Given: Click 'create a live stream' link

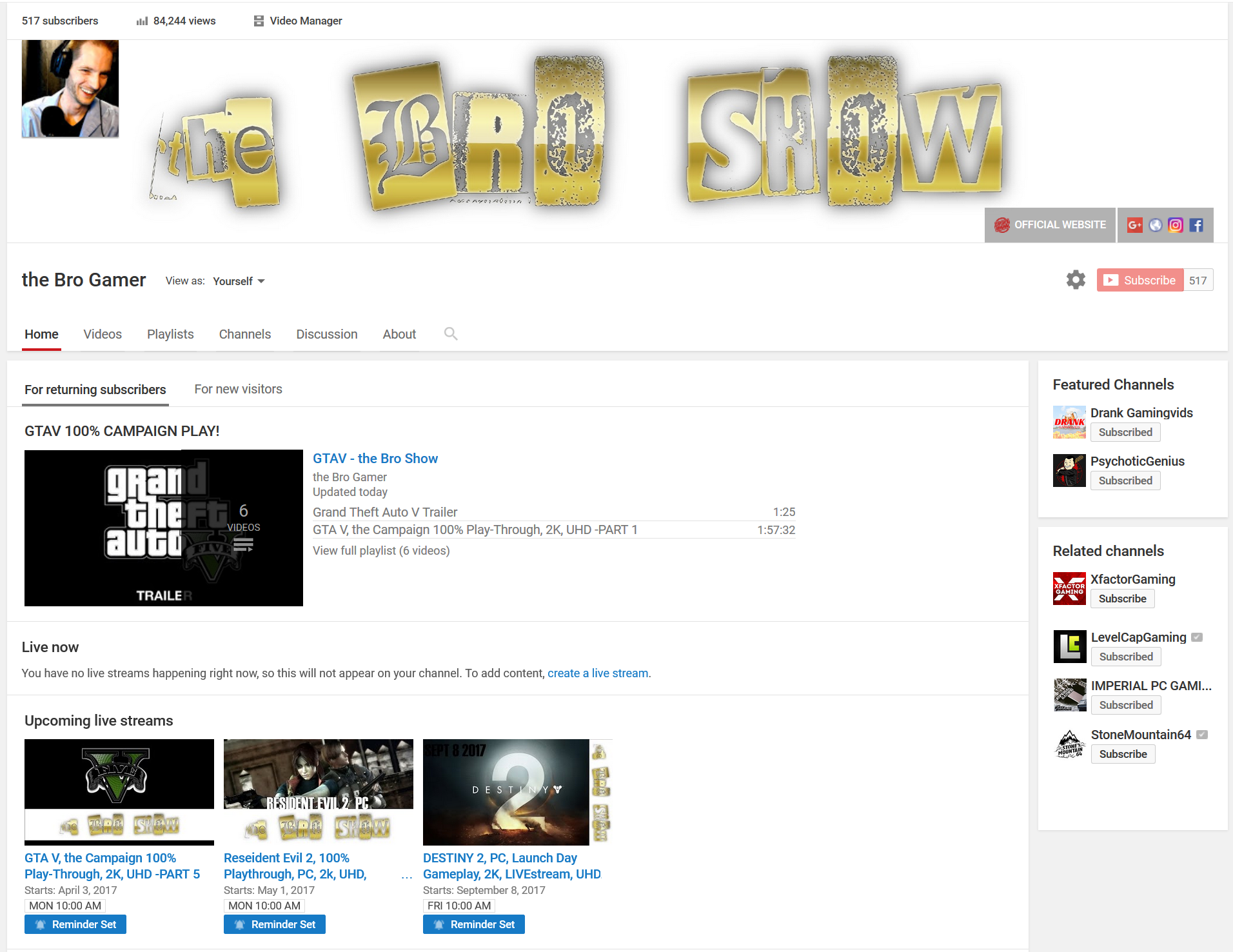Looking at the screenshot, I should coord(598,673).
